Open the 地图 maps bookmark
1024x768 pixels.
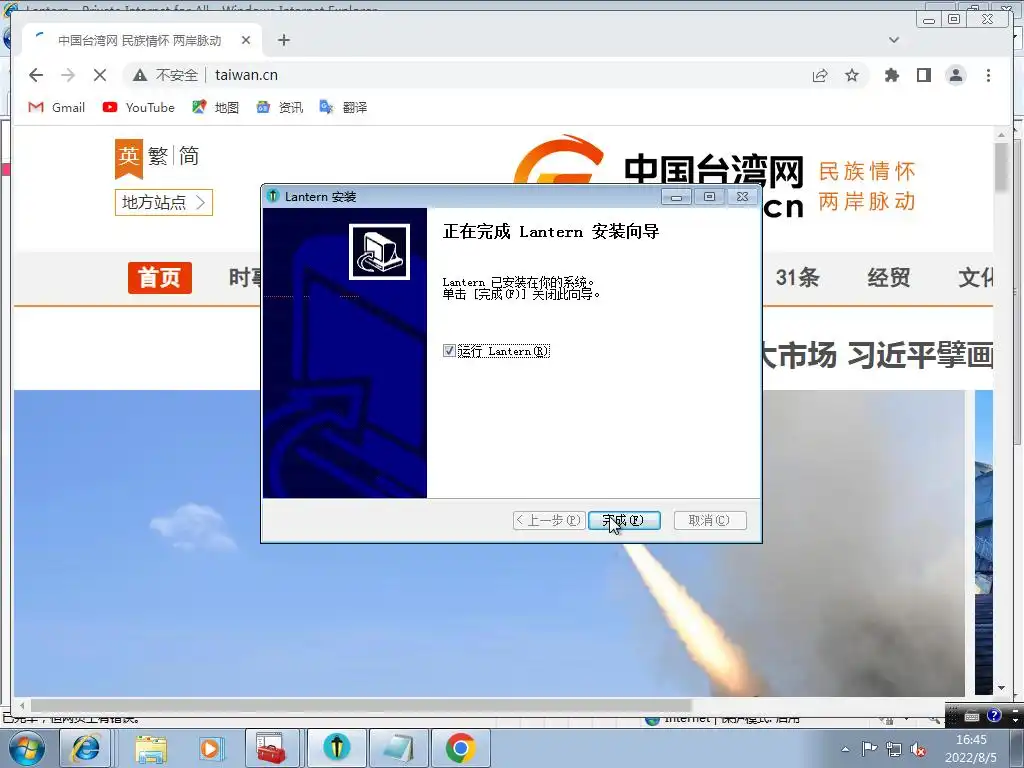216,108
